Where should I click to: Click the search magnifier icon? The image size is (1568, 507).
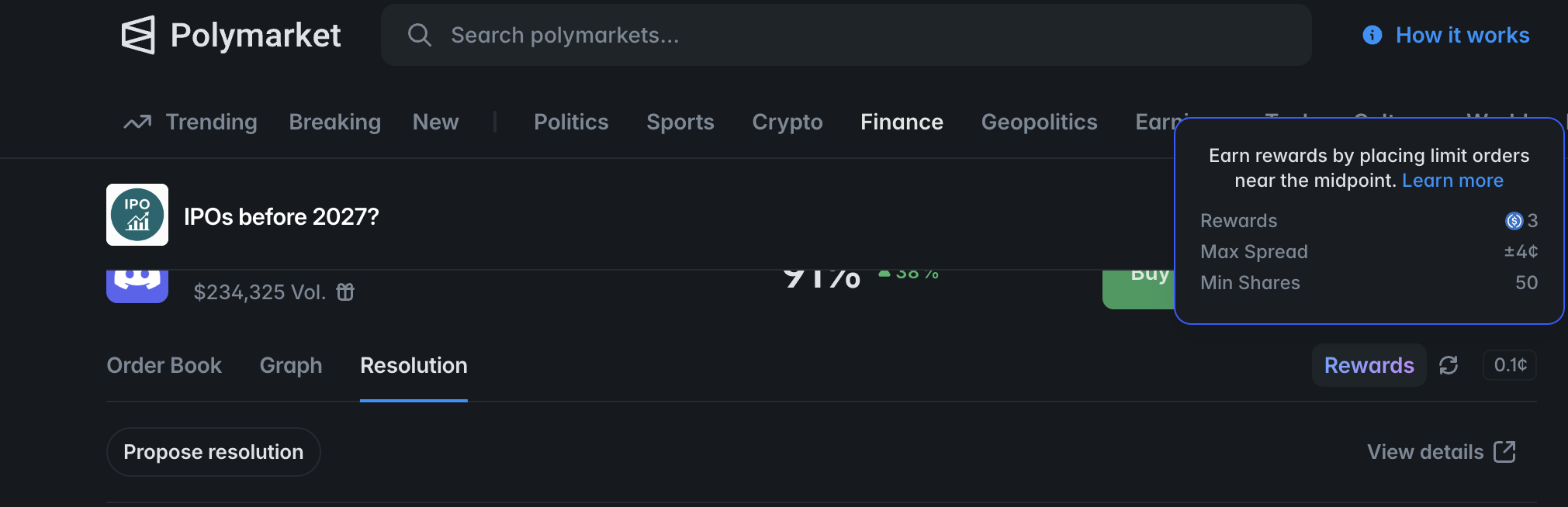(420, 34)
